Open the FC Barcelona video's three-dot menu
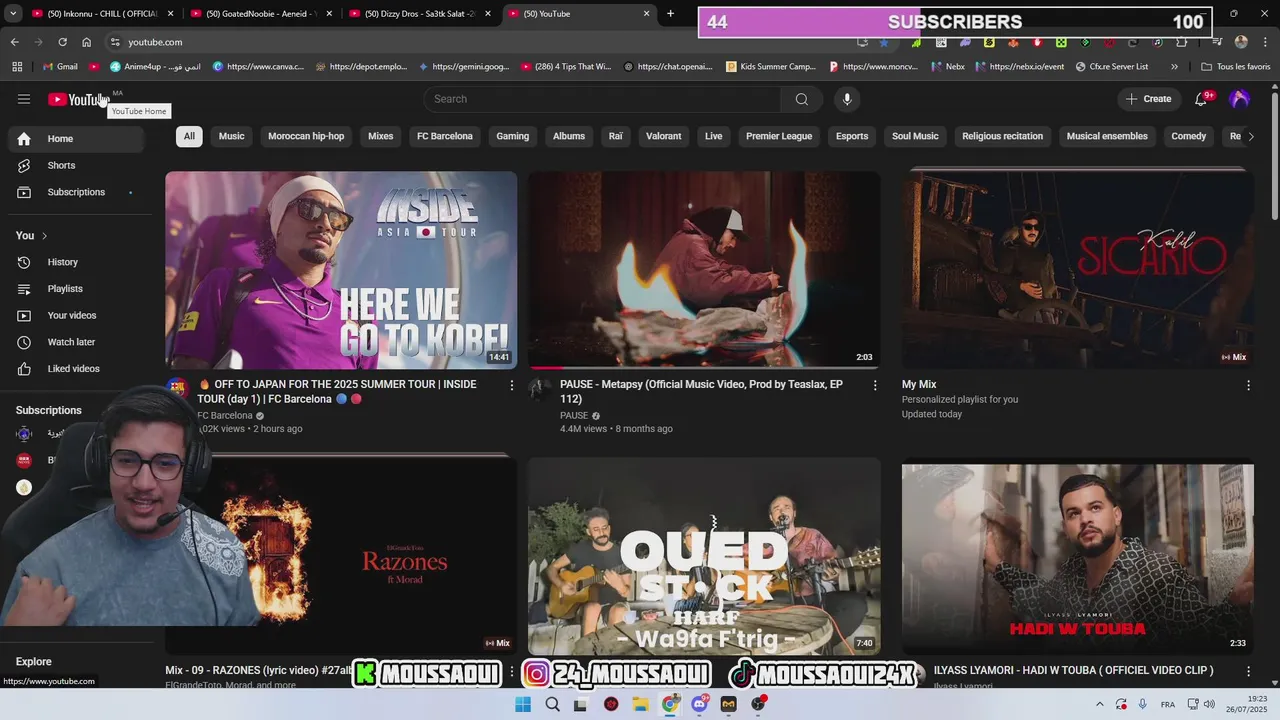This screenshot has width=1280, height=720. pos(512,385)
